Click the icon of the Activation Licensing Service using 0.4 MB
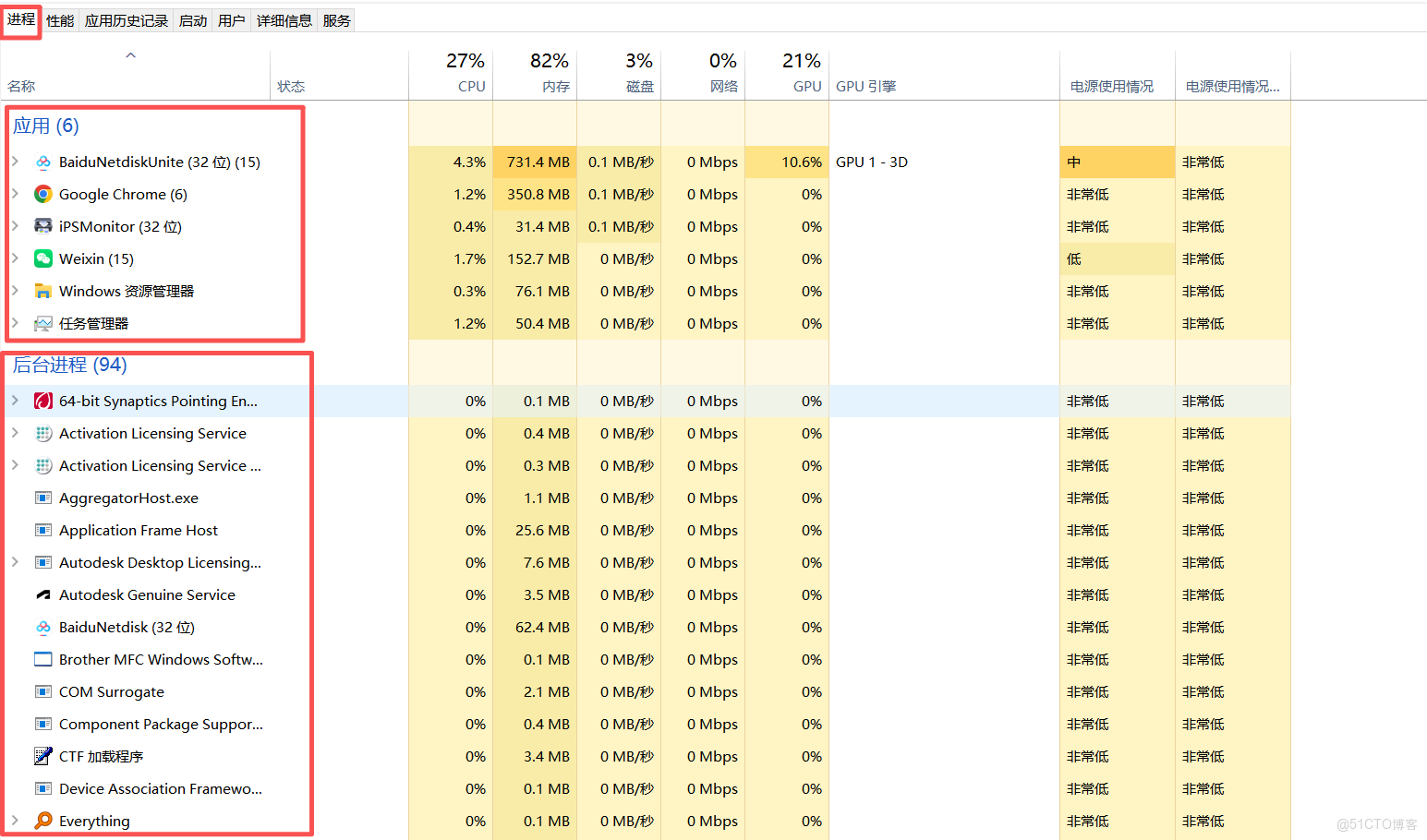 coord(42,434)
